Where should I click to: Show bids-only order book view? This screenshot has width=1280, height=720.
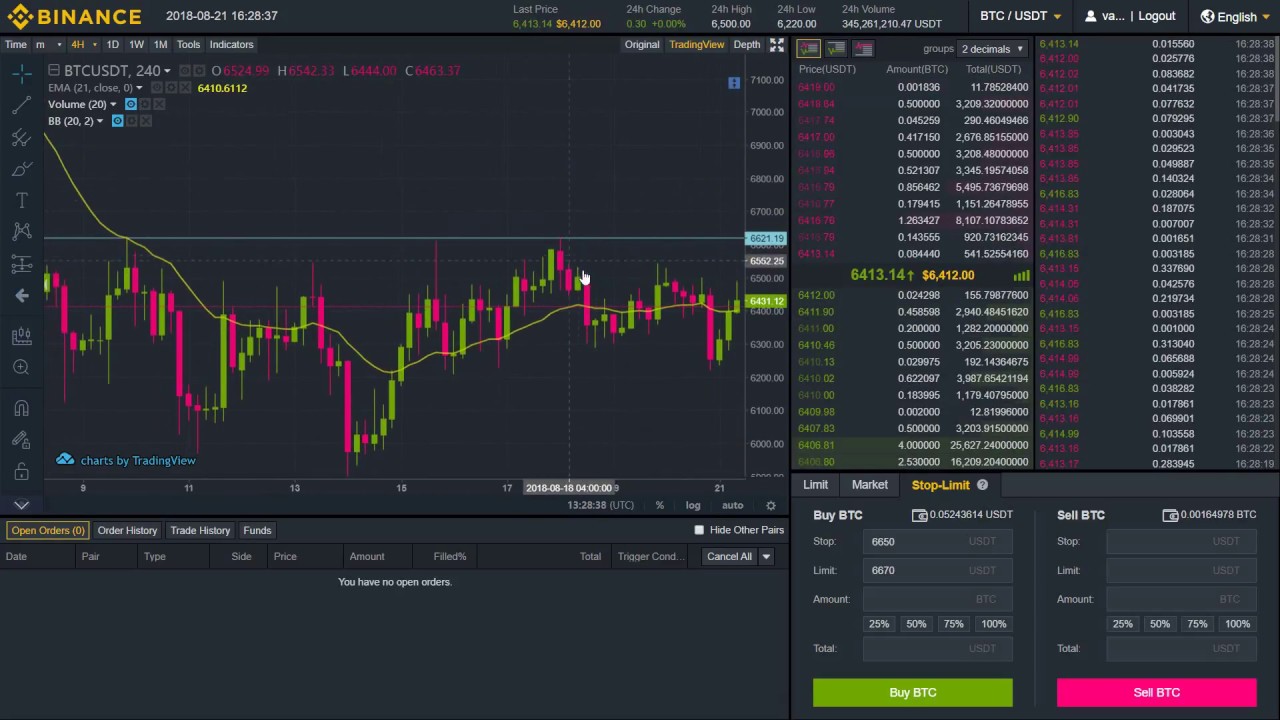click(836, 49)
